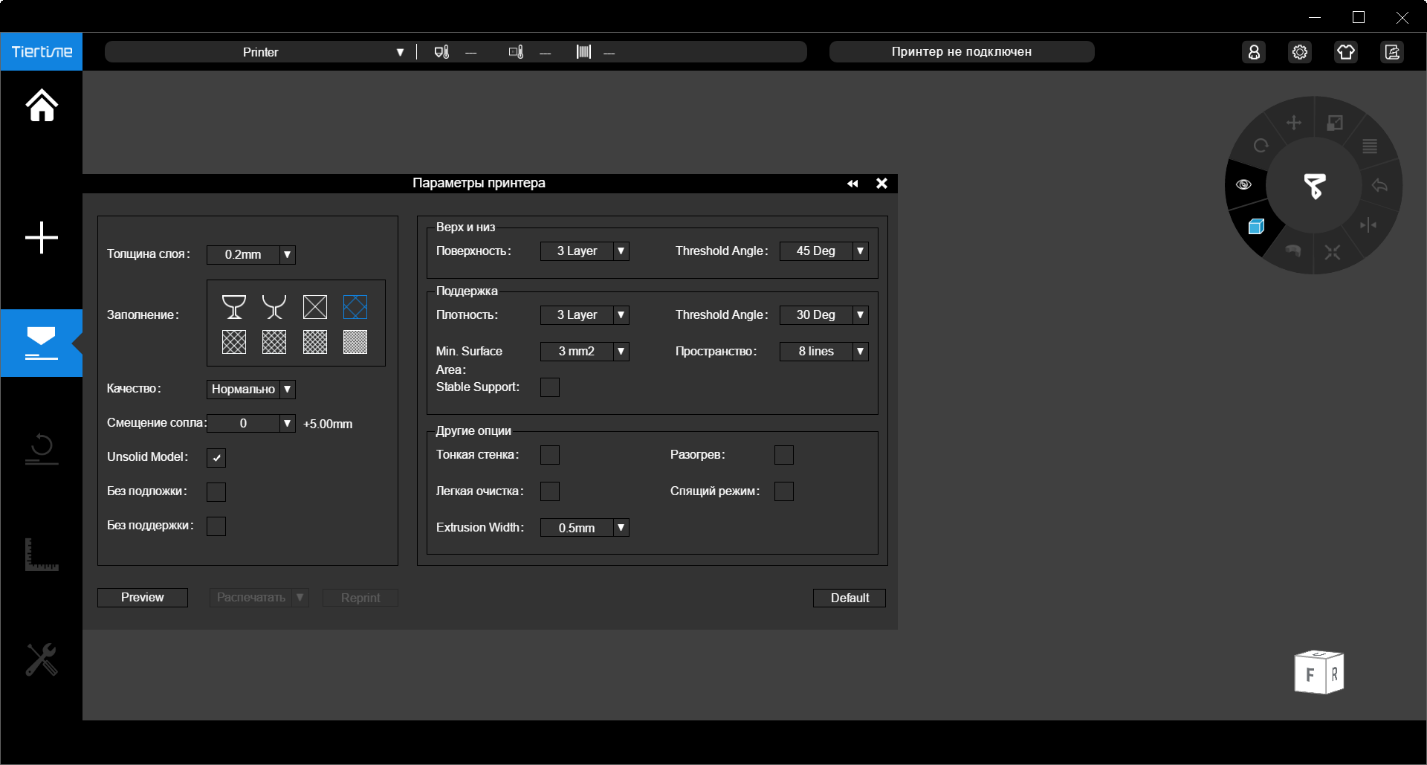Expand the Качество Нормально dropdown
The width and height of the screenshot is (1427, 765).
click(x=251, y=389)
